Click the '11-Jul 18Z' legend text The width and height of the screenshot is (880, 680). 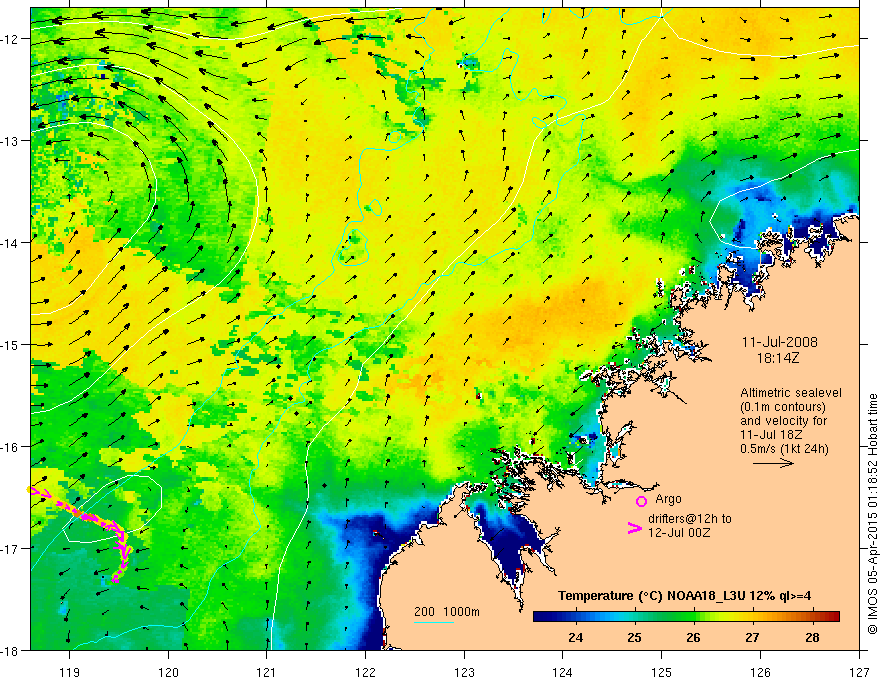771,435
